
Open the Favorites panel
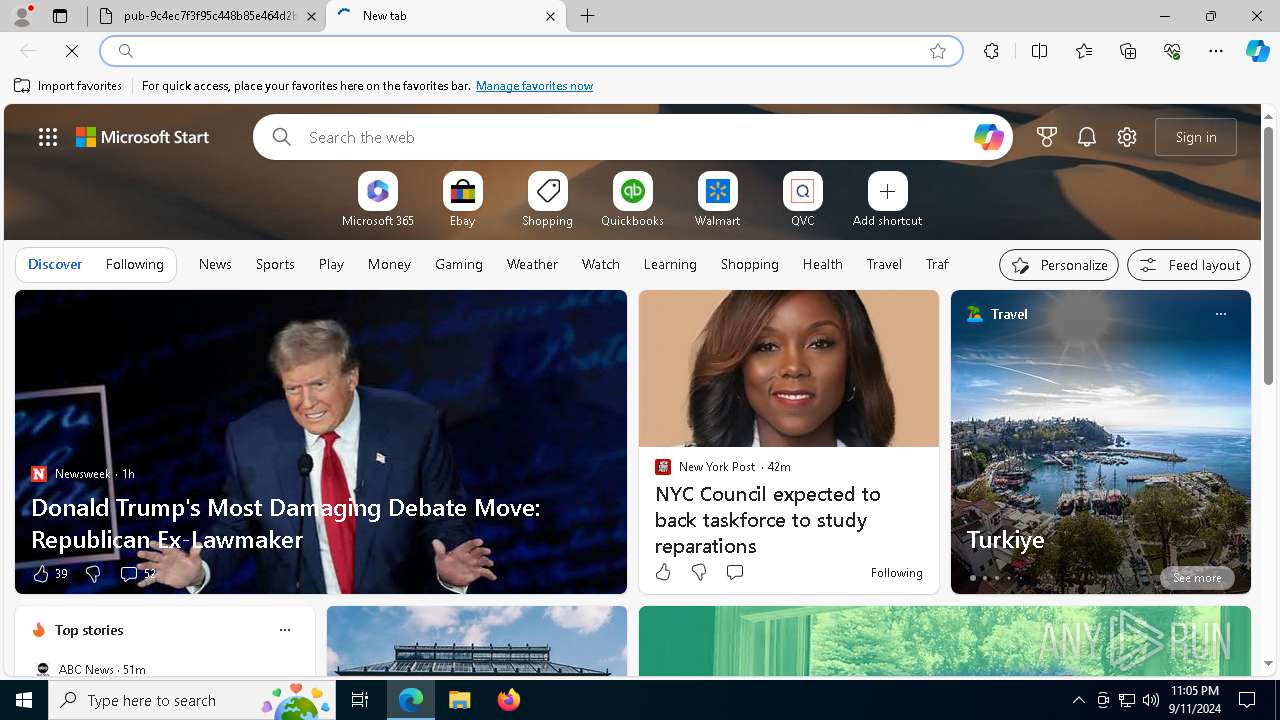click(x=1084, y=51)
